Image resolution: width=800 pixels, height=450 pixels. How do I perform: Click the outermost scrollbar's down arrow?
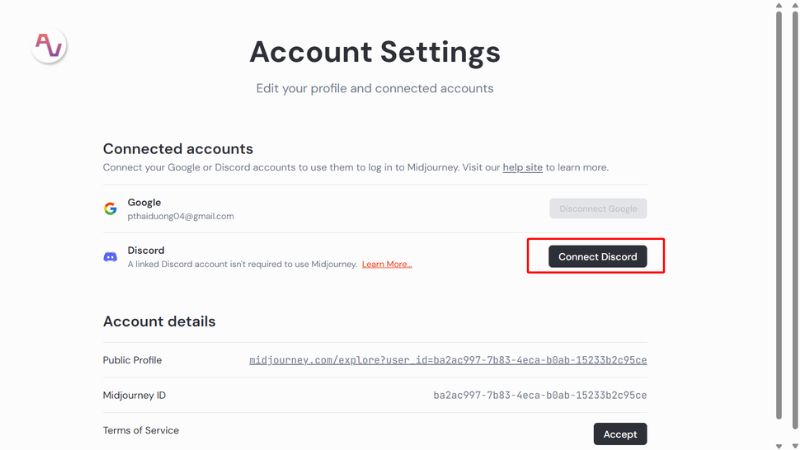point(795,446)
